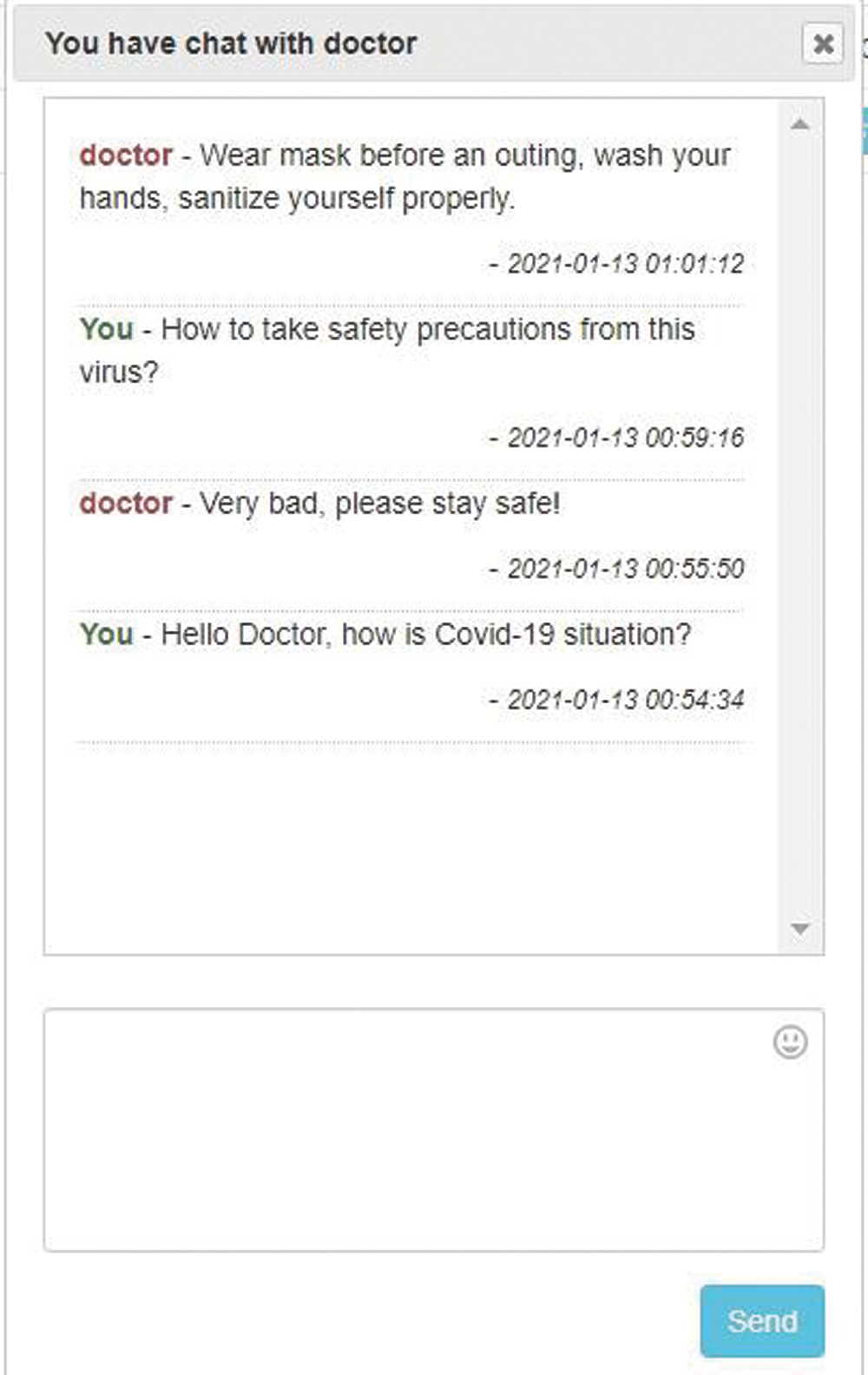Click the 'Very bad, please stay safe!' message
Screen dimensions: 868x1375
(x=379, y=503)
